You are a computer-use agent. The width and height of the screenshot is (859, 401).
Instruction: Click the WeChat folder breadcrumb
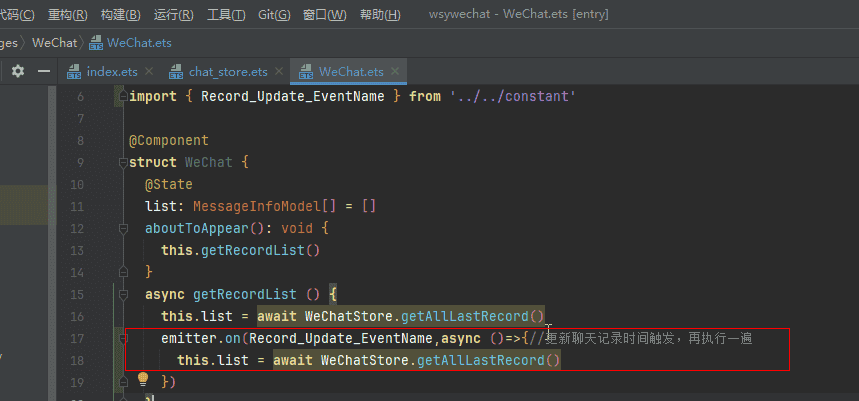click(x=54, y=43)
